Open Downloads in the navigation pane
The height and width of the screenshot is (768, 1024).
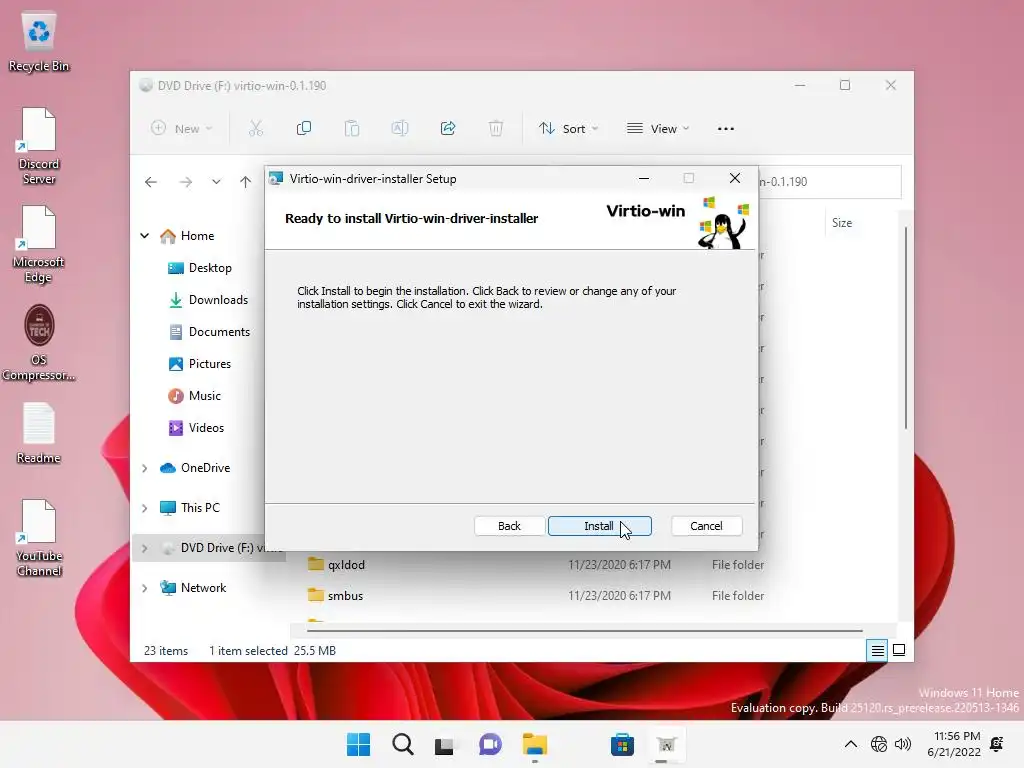(x=208, y=300)
